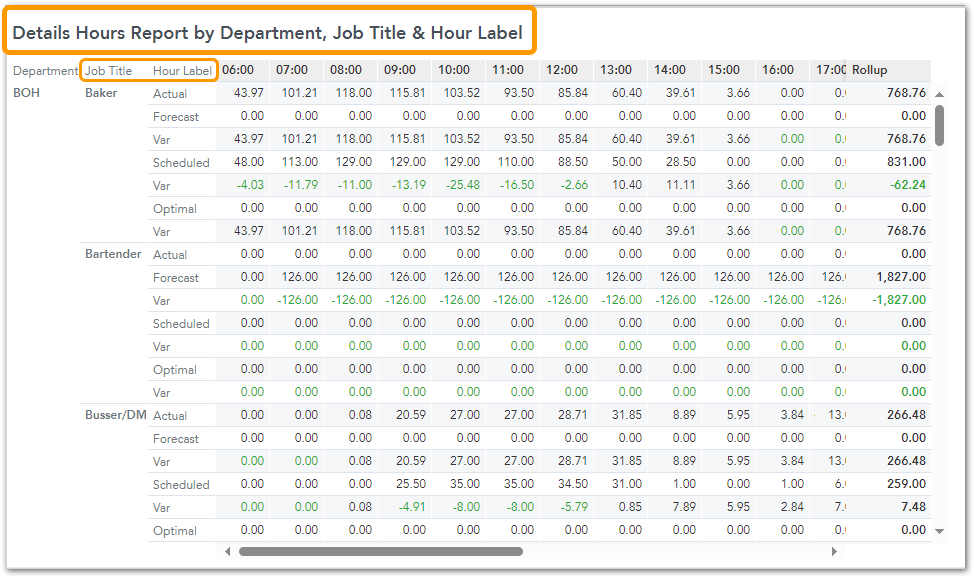This screenshot has height=578, width=974.
Task: Expand the BOH department row
Action: [27, 93]
